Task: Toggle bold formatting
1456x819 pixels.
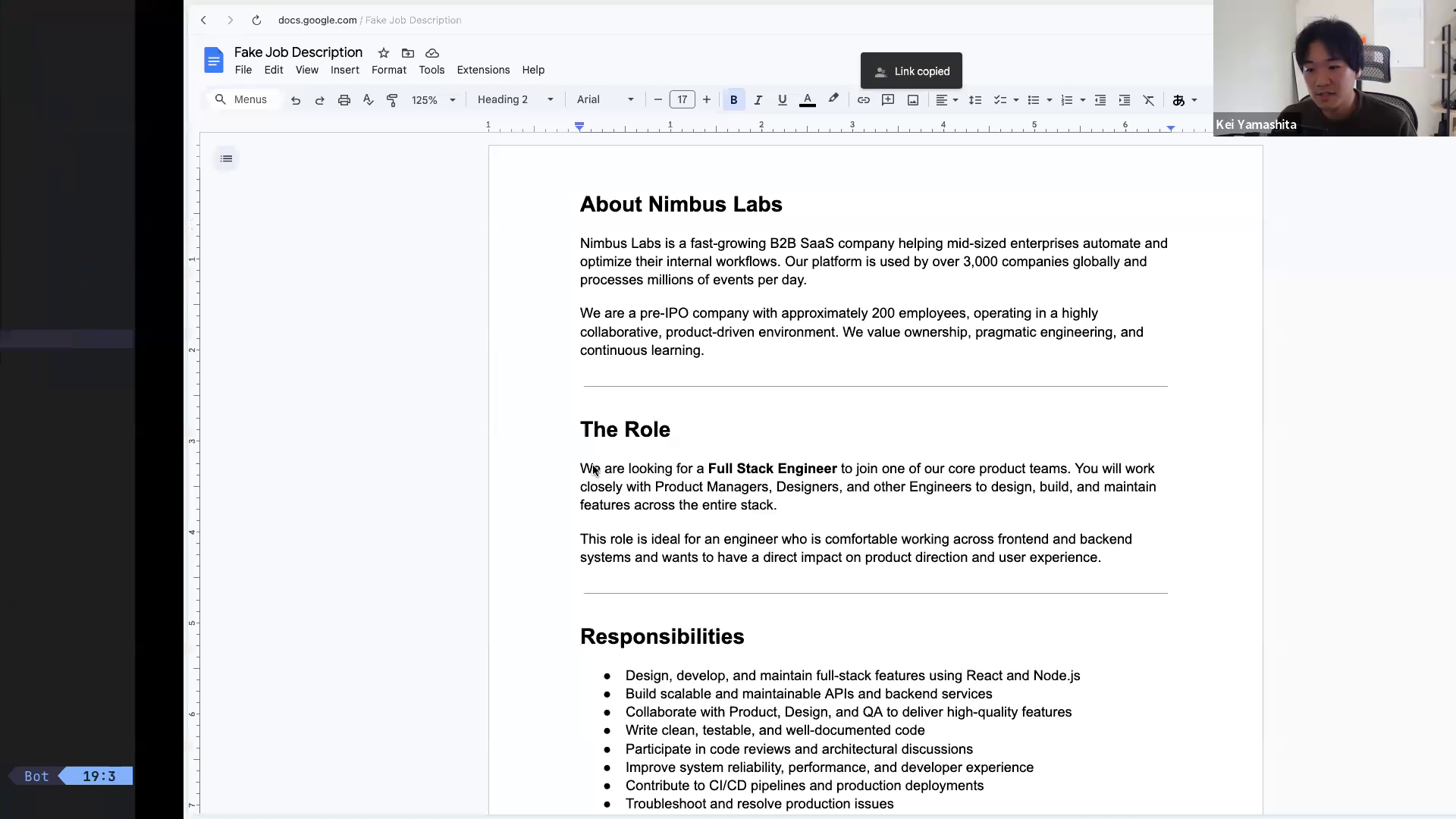Action: pyautogui.click(x=733, y=100)
